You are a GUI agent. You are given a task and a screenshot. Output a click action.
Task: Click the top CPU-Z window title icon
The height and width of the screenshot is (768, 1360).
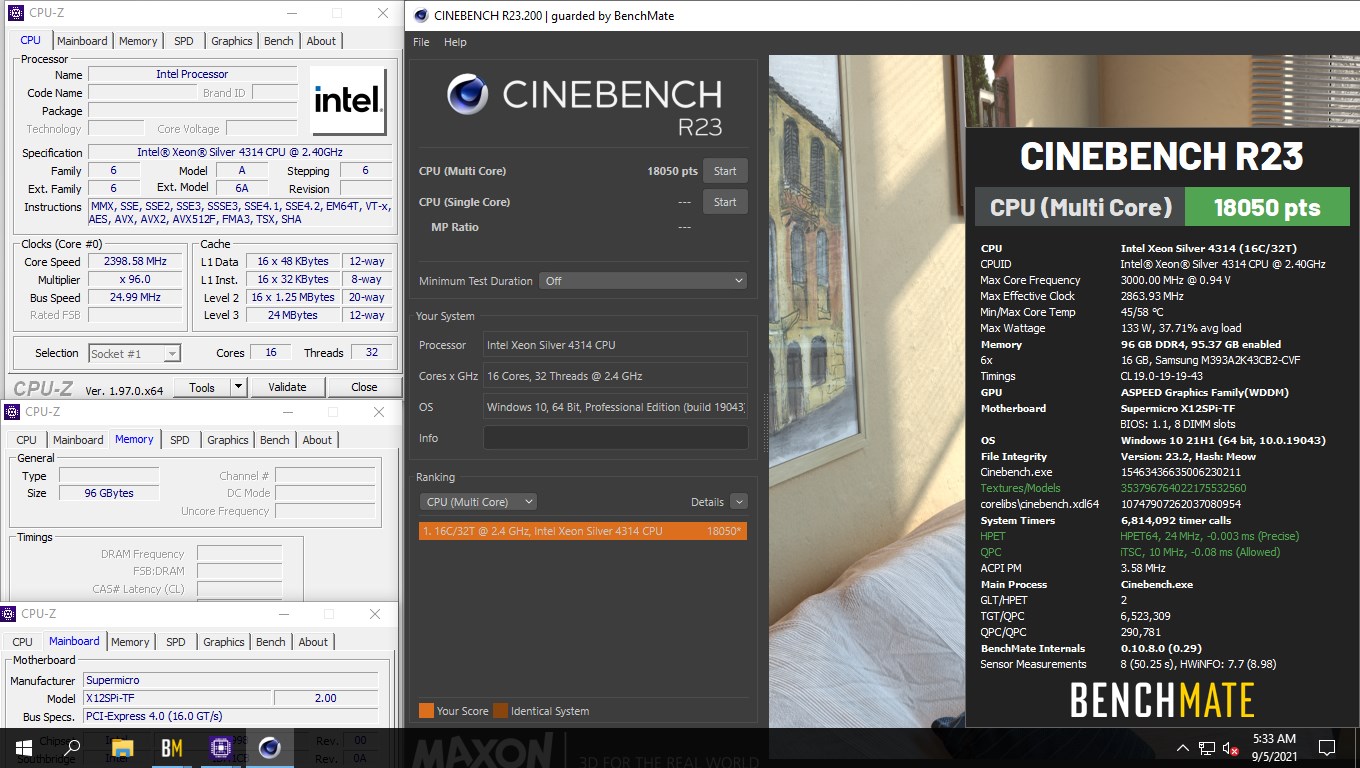click(x=14, y=13)
